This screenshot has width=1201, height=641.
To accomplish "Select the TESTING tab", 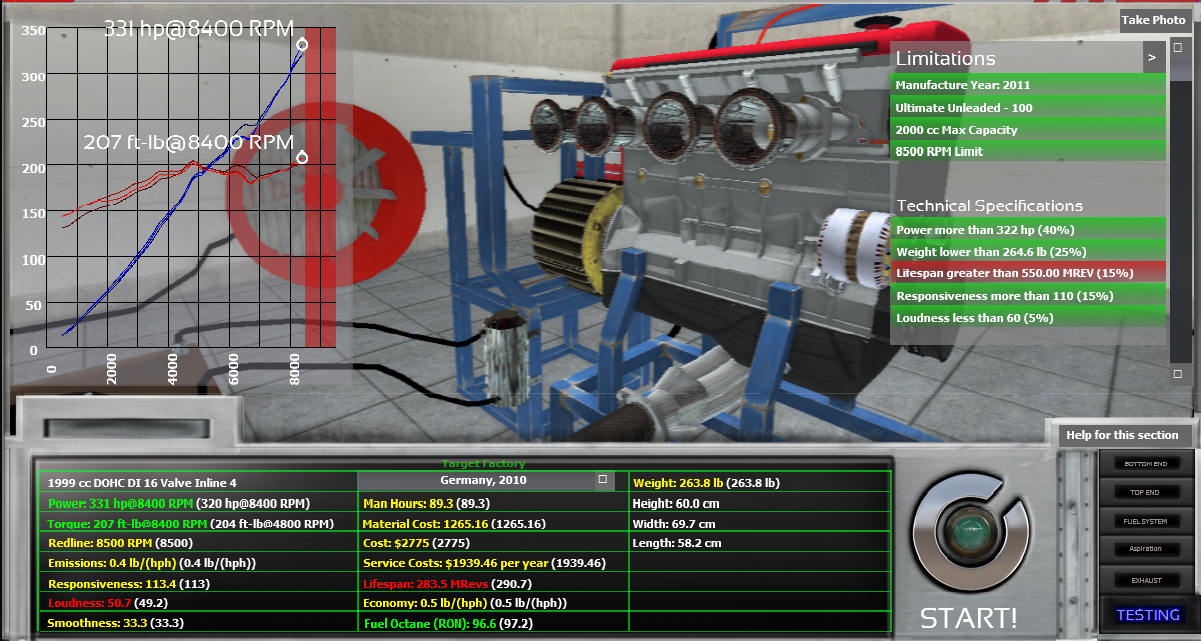I will tap(1147, 615).
